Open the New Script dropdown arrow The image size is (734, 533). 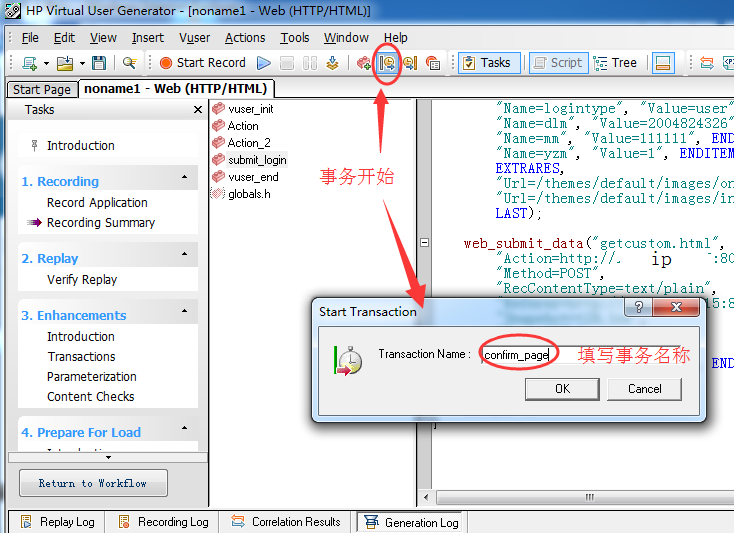click(x=46, y=63)
